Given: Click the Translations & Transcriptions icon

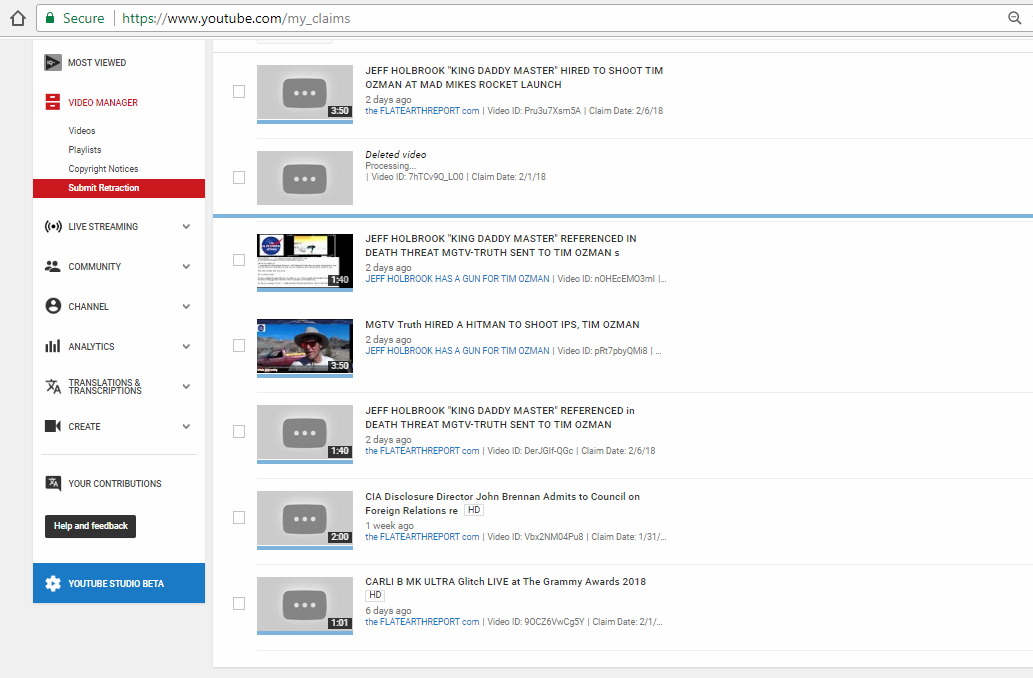Looking at the screenshot, I should point(53,386).
